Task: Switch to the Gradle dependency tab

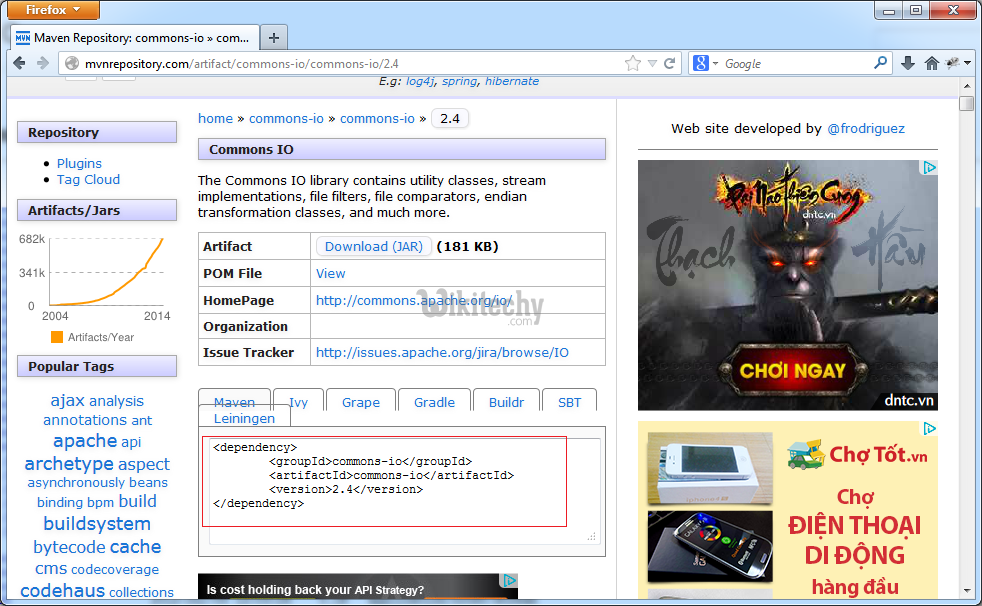Action: (434, 402)
